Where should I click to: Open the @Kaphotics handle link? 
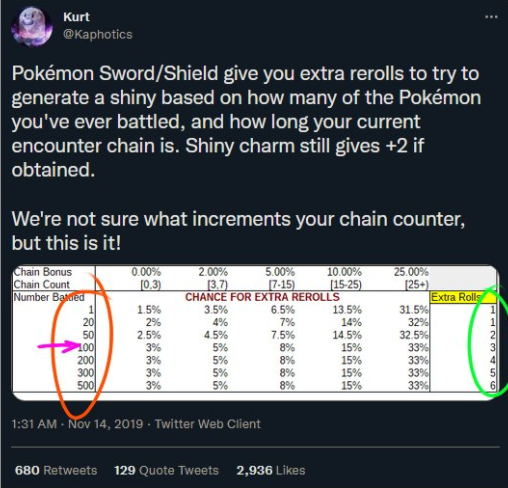pos(98,34)
